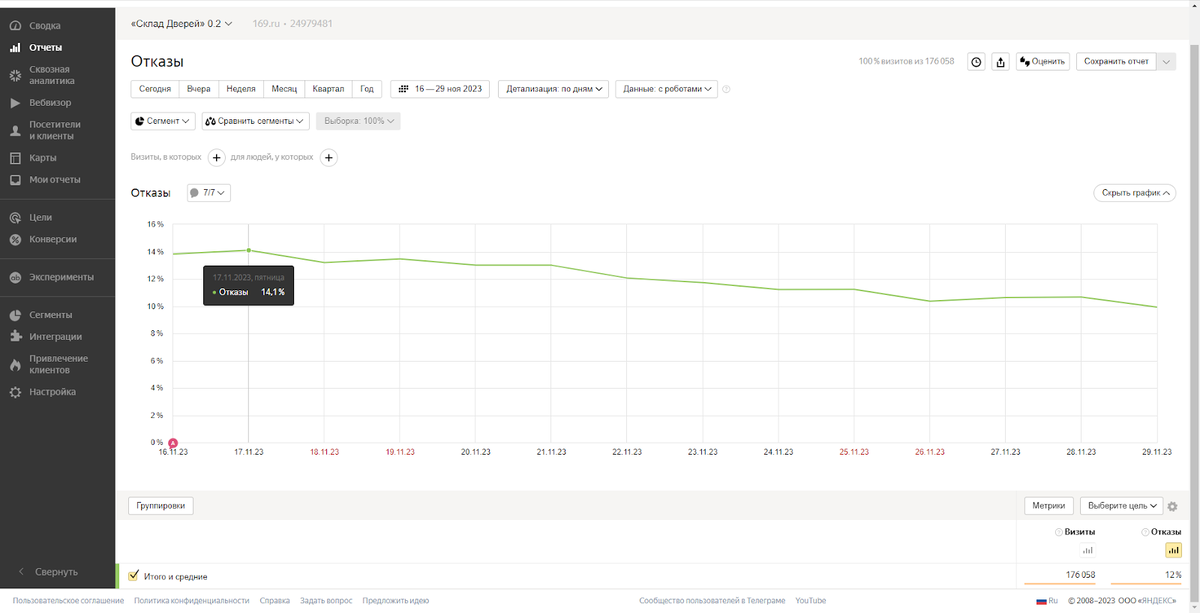Open the Справка footer link
The width and height of the screenshot is (1200, 613).
click(275, 601)
